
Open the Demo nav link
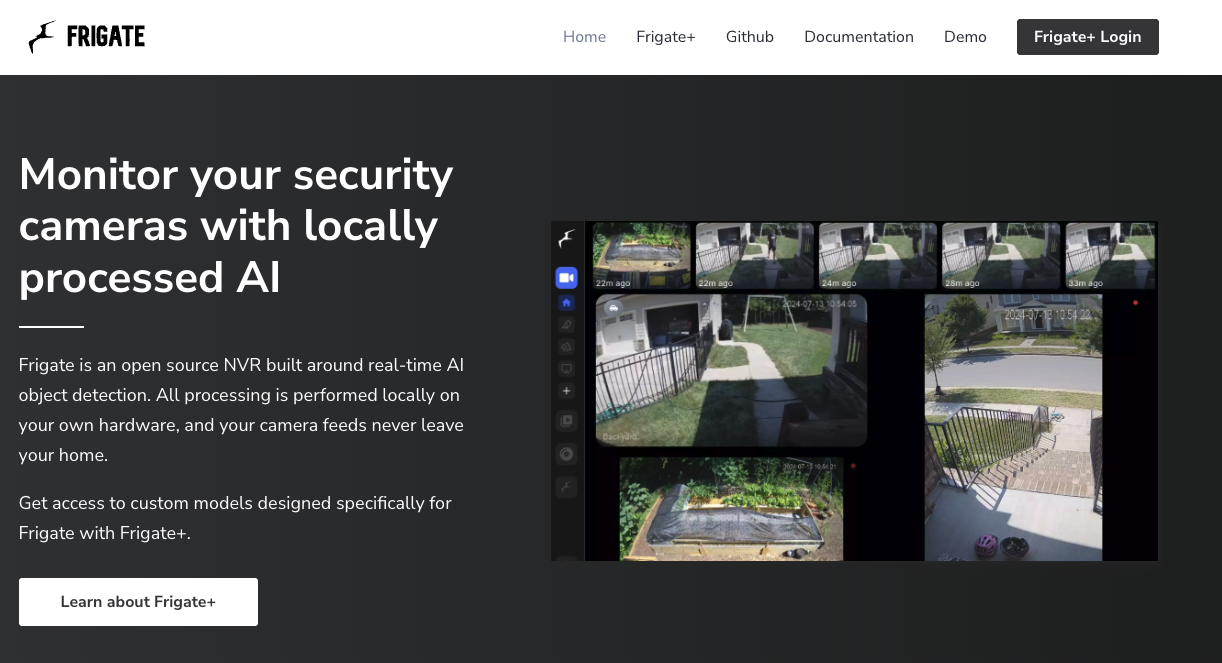(x=965, y=37)
